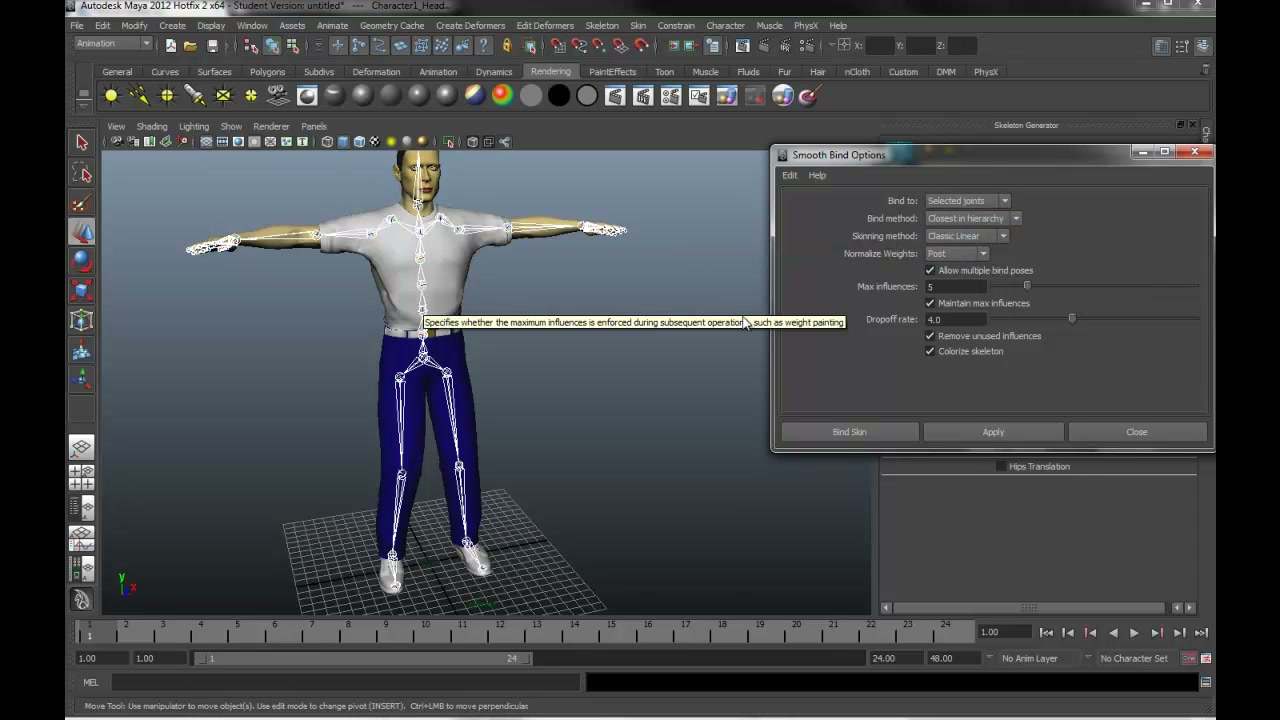Screen dimensions: 1280x720
Task: Uncheck Colorize skeleton option
Action: 930,351
